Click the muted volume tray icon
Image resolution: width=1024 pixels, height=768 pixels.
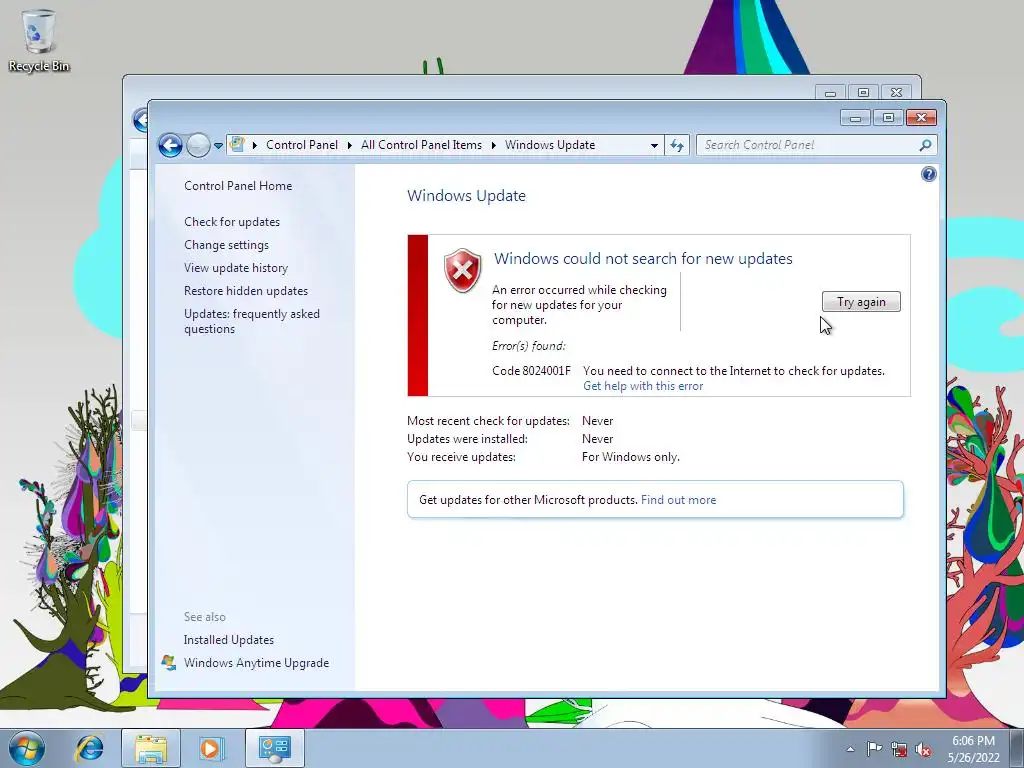click(923, 750)
